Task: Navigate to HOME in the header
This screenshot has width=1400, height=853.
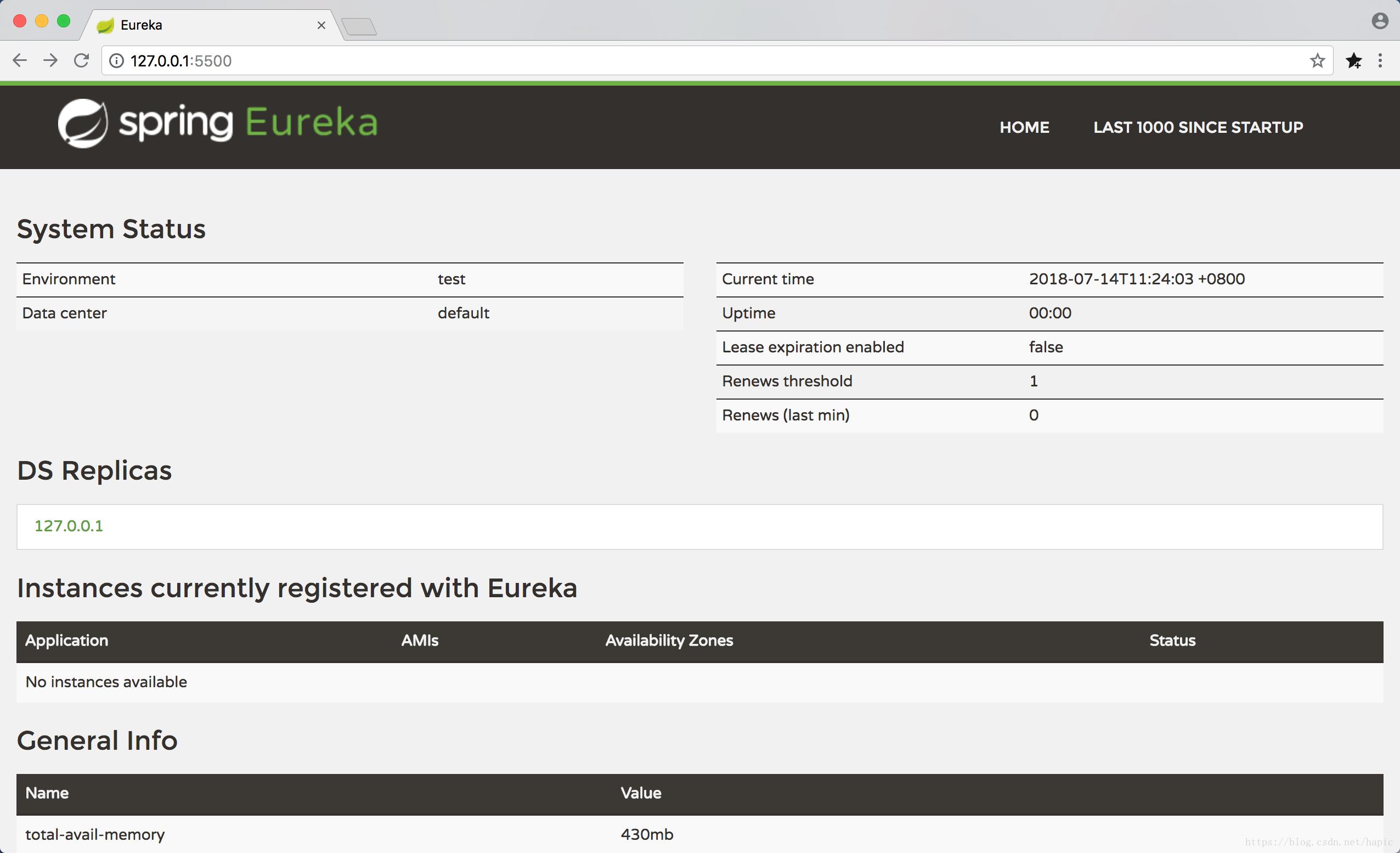Action: tap(1024, 127)
